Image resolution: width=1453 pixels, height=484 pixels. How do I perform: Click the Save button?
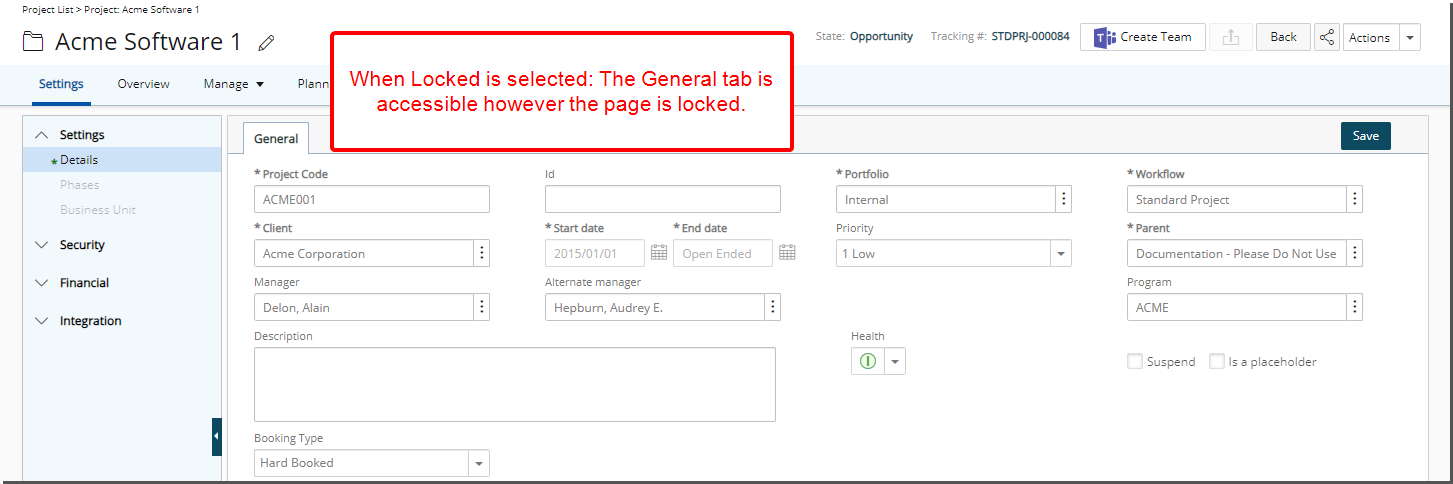point(1365,136)
